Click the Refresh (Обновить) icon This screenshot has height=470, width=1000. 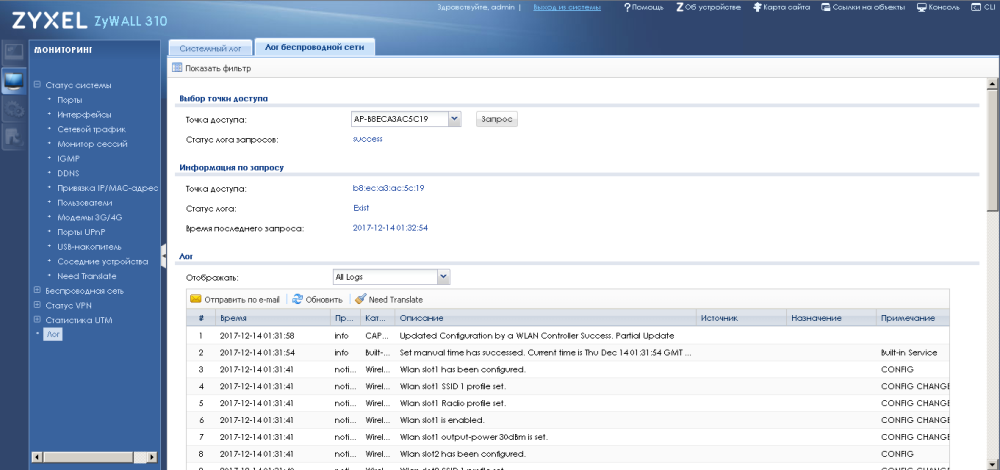click(297, 299)
